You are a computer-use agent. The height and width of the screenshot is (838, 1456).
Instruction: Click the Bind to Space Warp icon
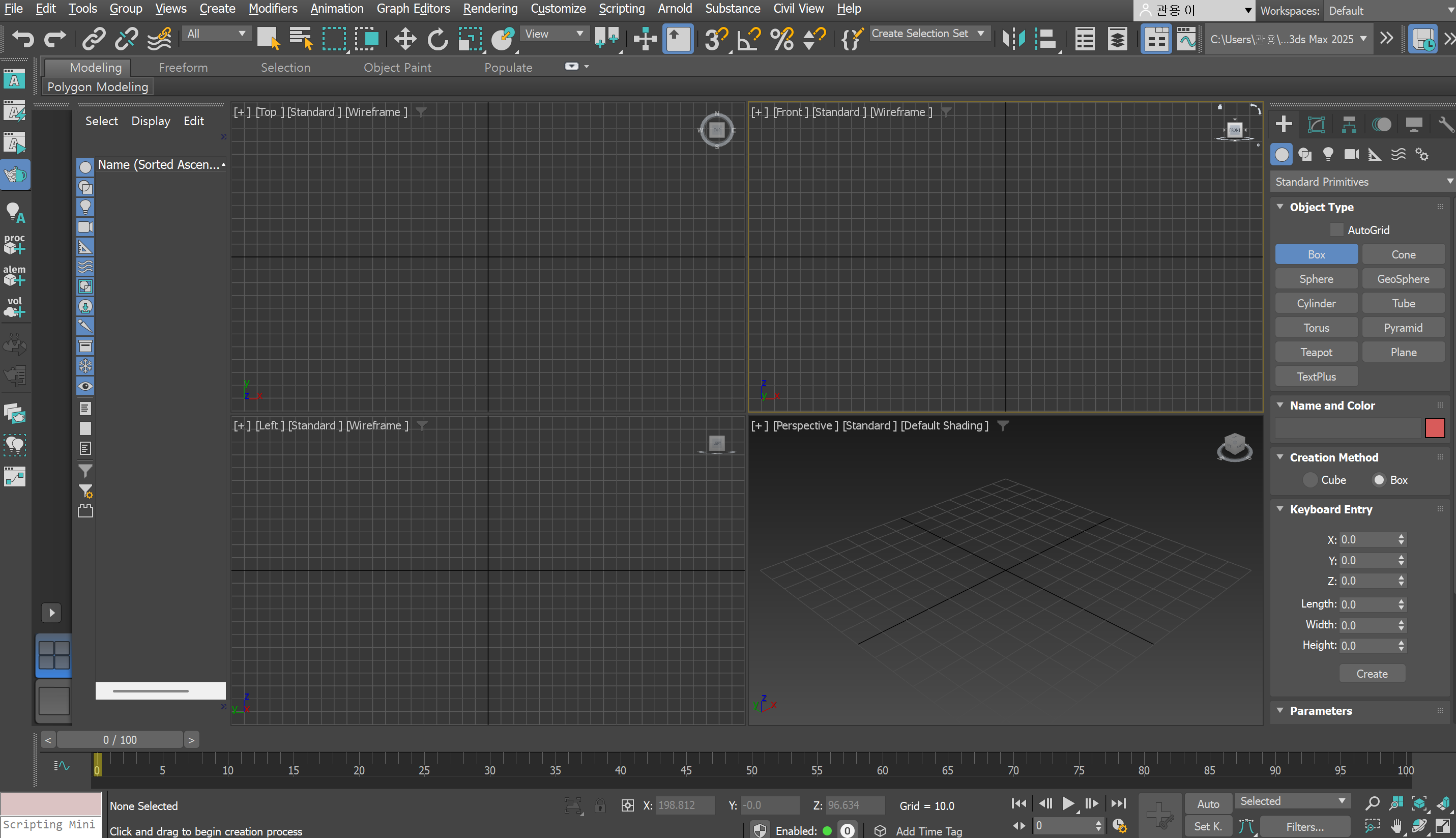click(x=159, y=39)
